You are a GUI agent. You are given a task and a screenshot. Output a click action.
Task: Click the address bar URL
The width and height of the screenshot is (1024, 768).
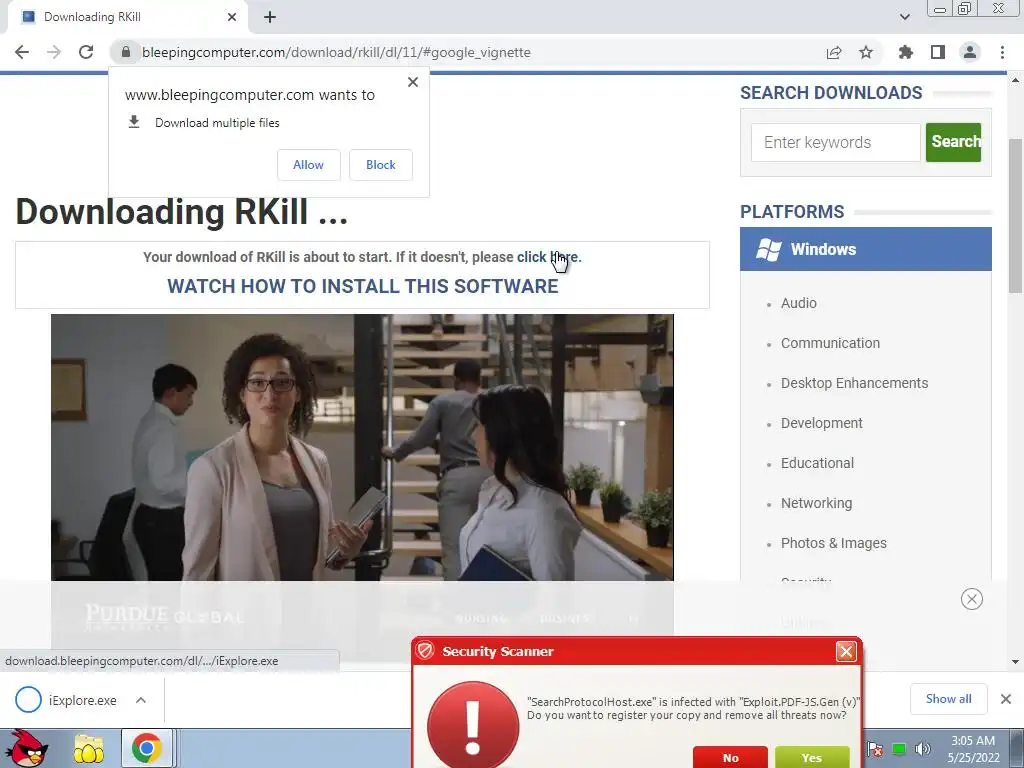click(x=336, y=52)
